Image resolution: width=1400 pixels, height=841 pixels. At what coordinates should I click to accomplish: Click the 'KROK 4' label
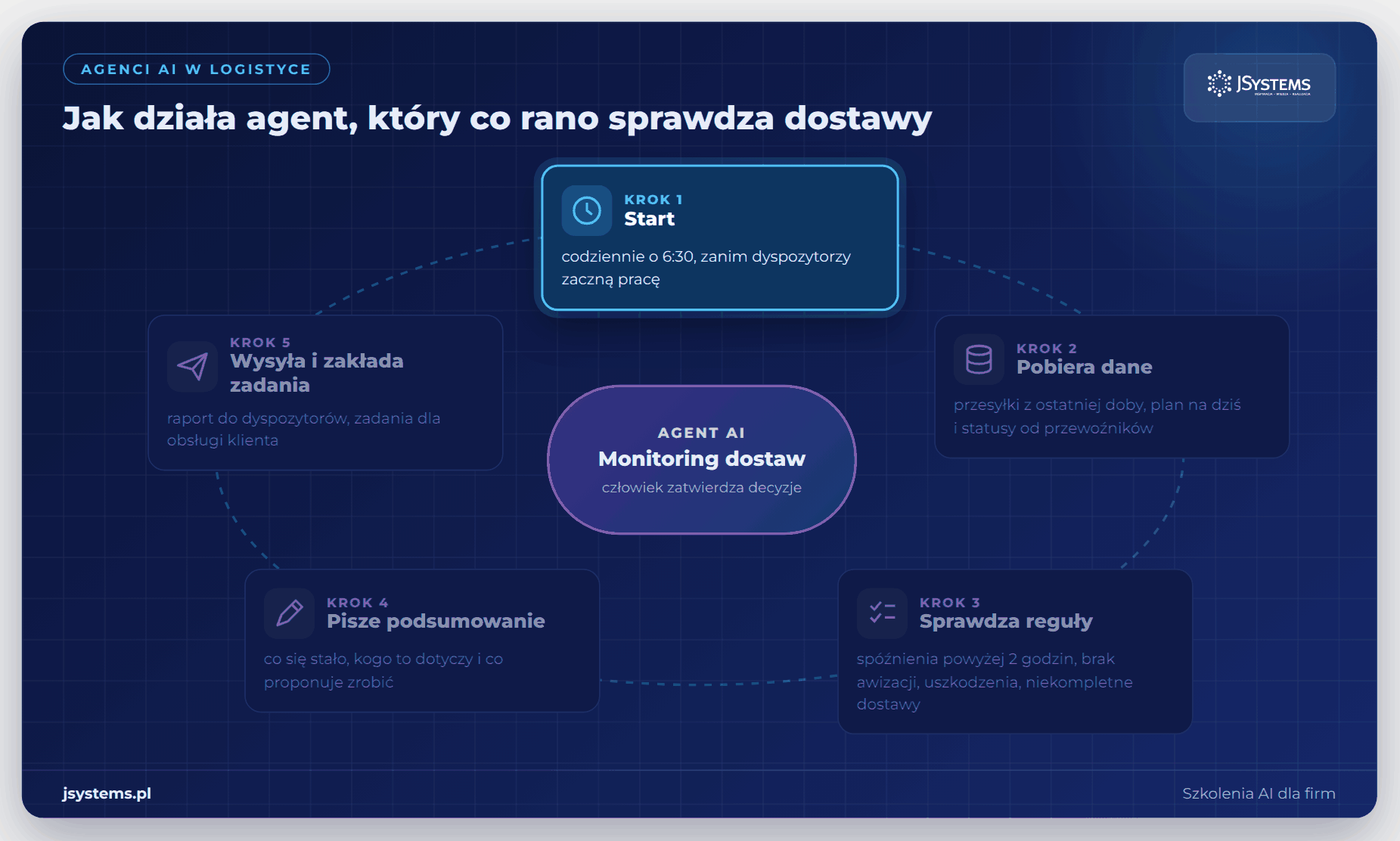(x=357, y=603)
